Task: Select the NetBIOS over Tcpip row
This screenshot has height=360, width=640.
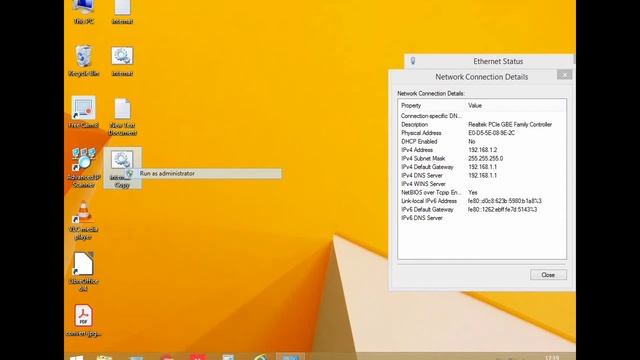Action: point(431,192)
